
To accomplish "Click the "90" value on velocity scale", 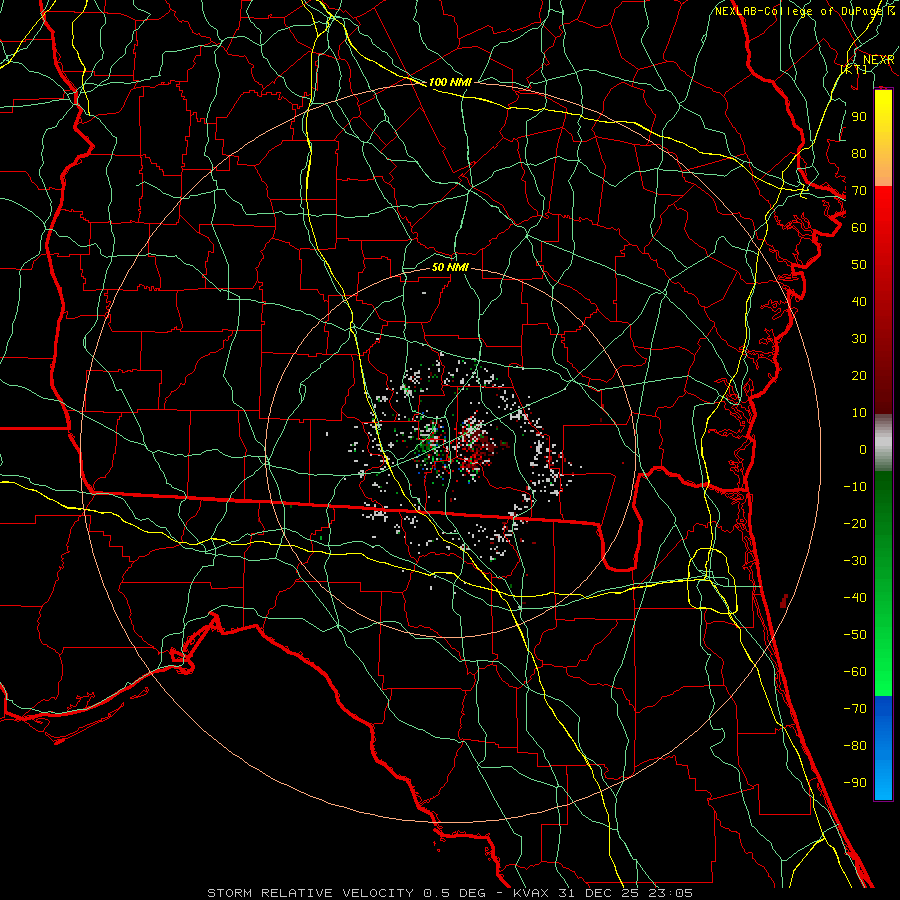I will [859, 117].
